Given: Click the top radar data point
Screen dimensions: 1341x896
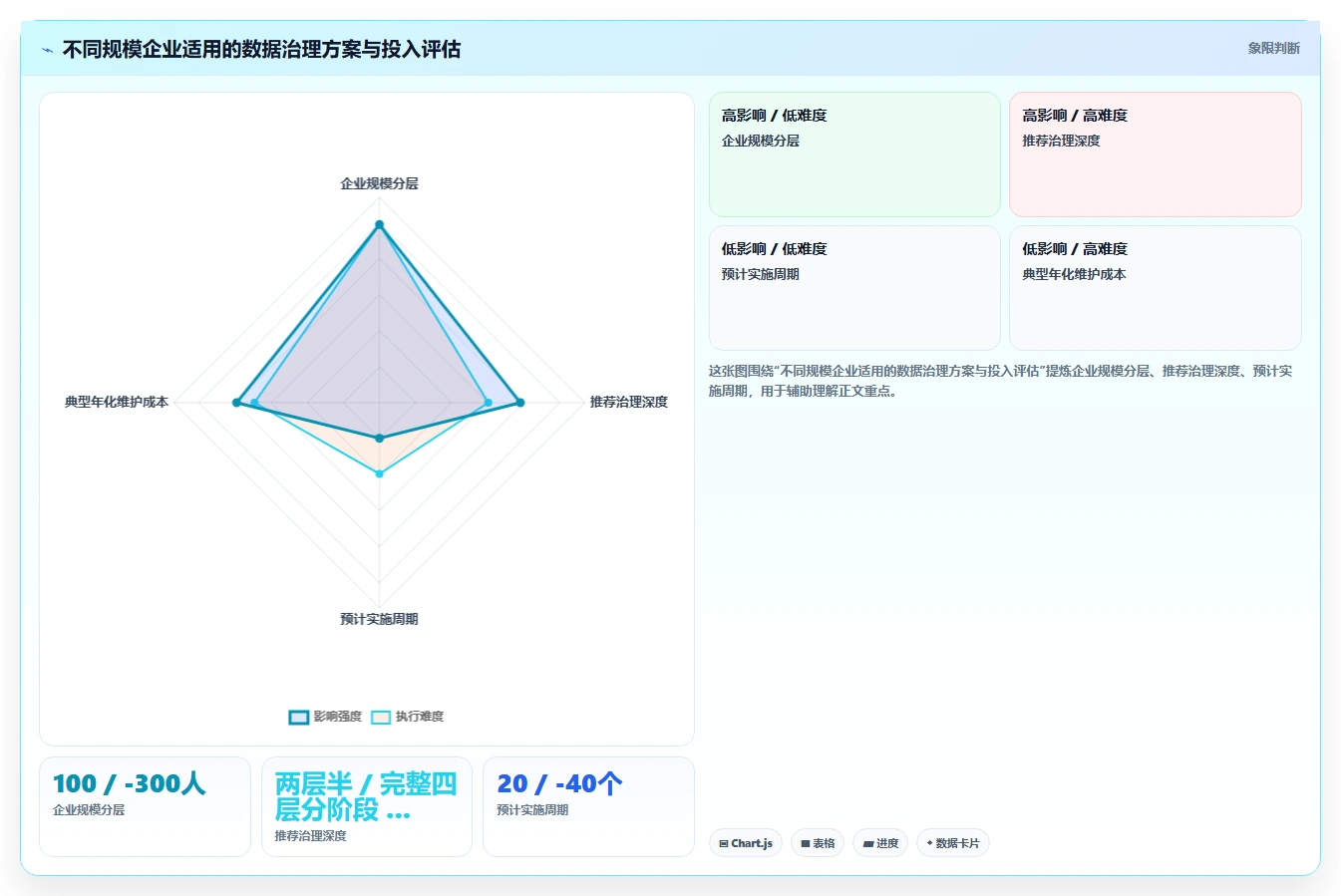Looking at the screenshot, I should 379,225.
